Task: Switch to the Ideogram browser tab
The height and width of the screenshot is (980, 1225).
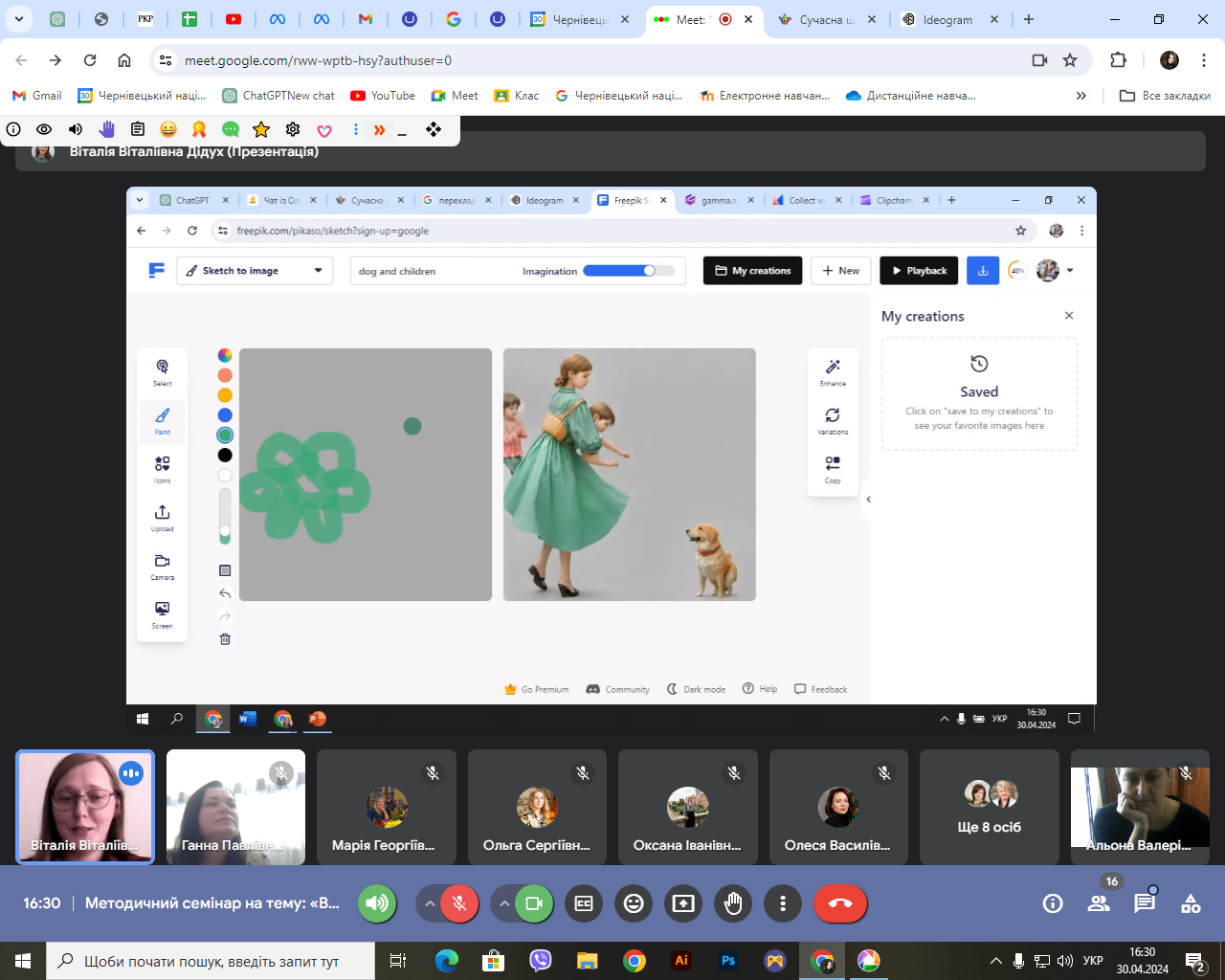Action: pyautogui.click(x=947, y=19)
